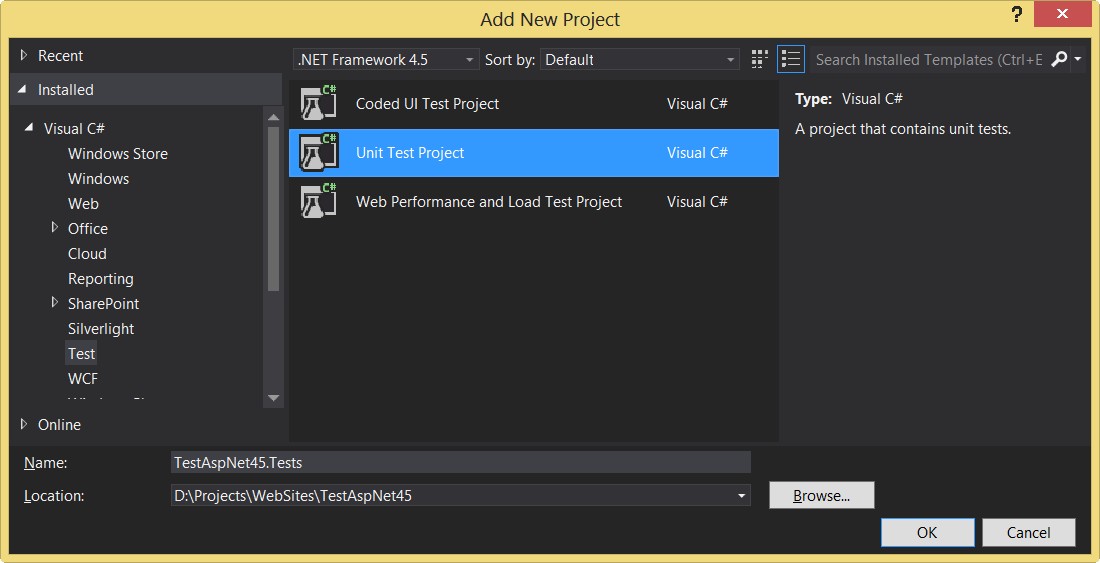Open the Sort by Default dropdown
Viewport: 1100px width, 563px height.
[x=640, y=60]
